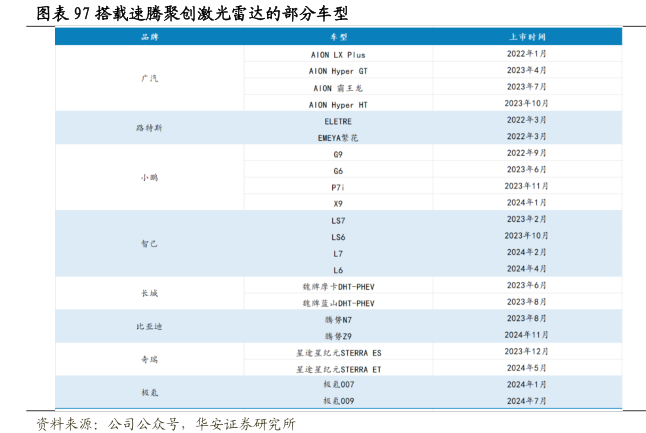Click the 比亚迪 brand cell

coord(149,326)
